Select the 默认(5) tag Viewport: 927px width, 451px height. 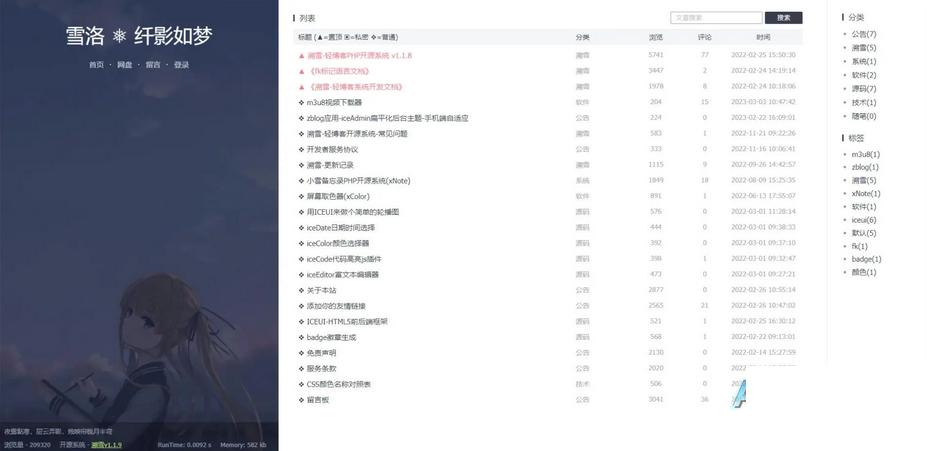click(x=864, y=233)
